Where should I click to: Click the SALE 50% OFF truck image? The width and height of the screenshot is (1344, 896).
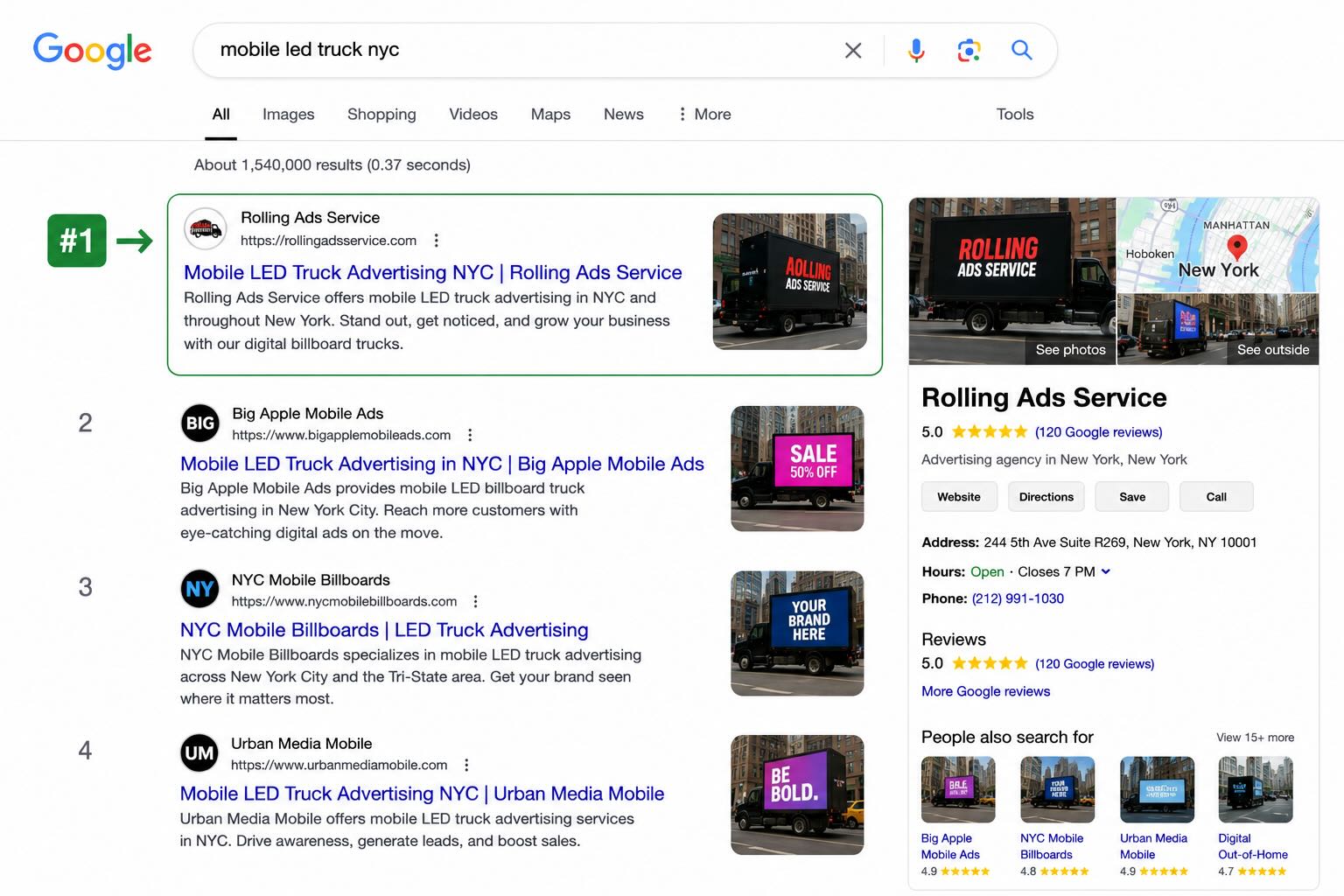click(x=797, y=468)
